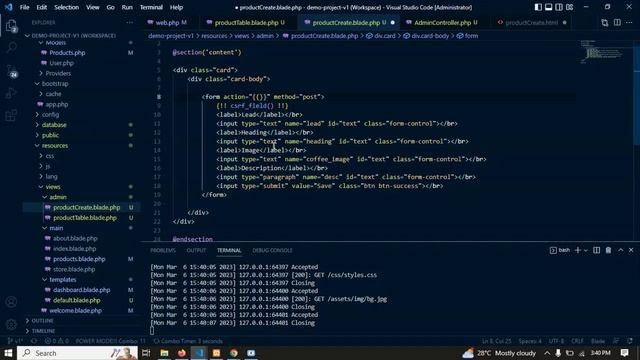Add new terminal with plus icon
The width and height of the screenshot is (640, 360).
coord(578,250)
